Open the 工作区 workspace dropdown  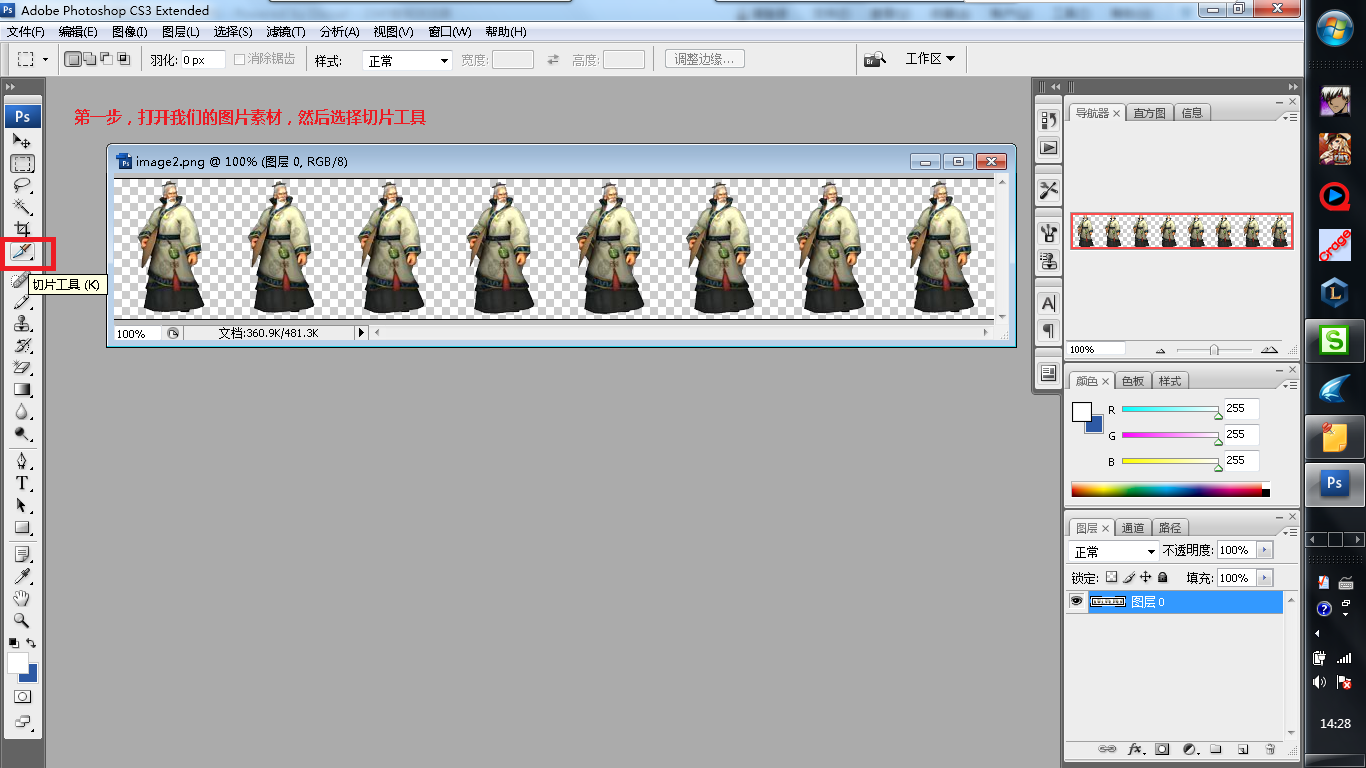(x=930, y=59)
